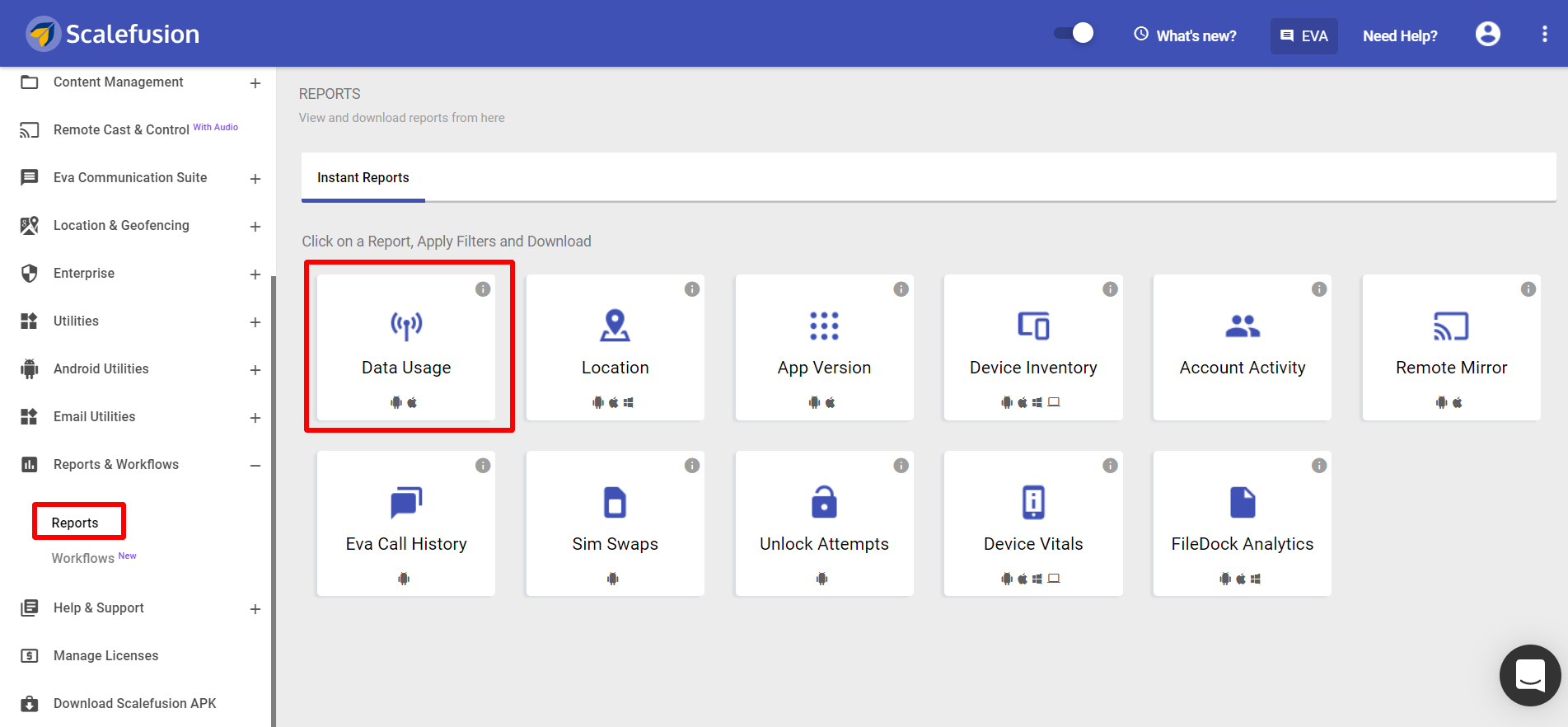Show info for Device Vitals report
The height and width of the screenshot is (727, 1568).
(x=1111, y=466)
